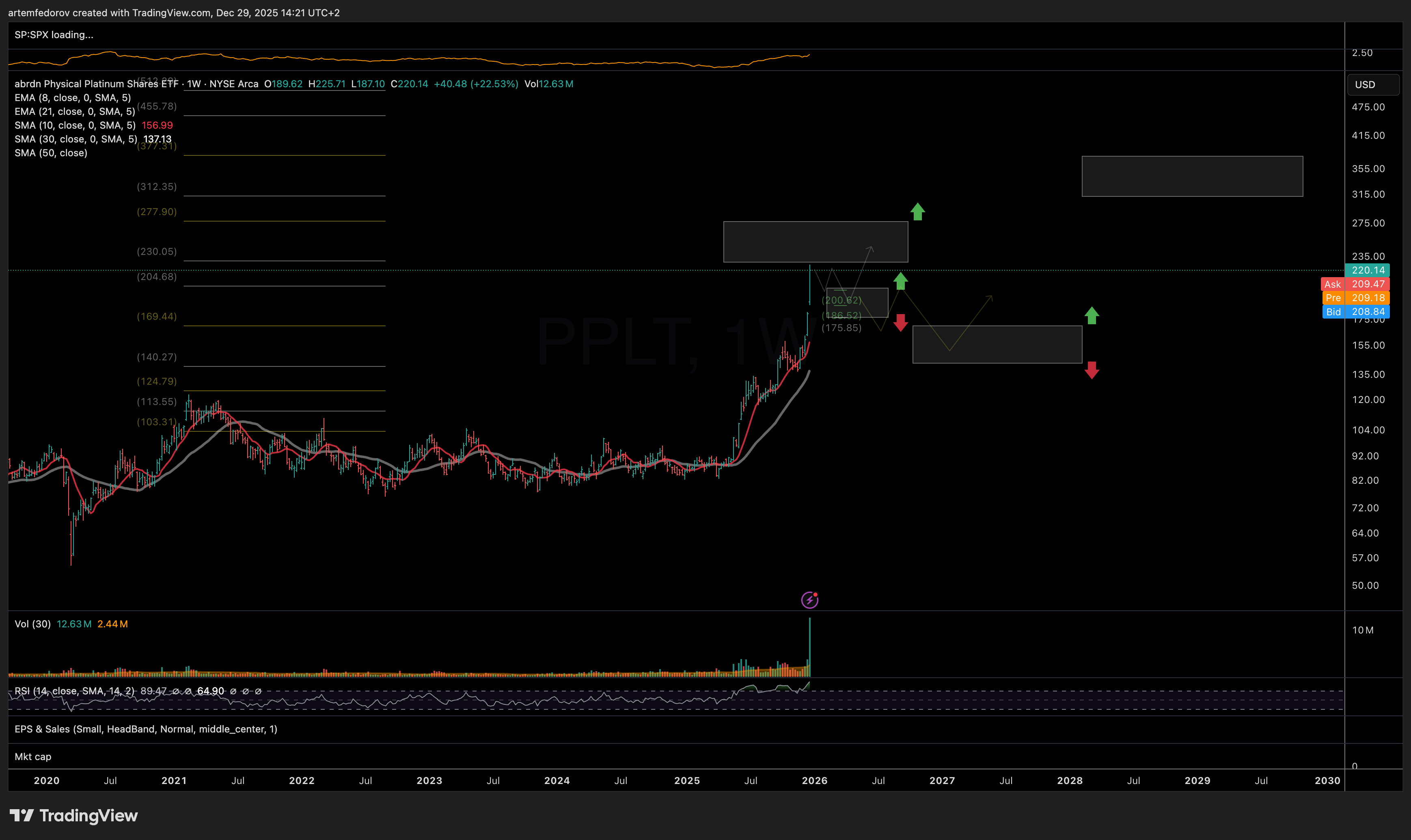The image size is (1411, 840).
Task: Click the abrdn Physical Platinum Shares ETF title
Action: (x=96, y=84)
